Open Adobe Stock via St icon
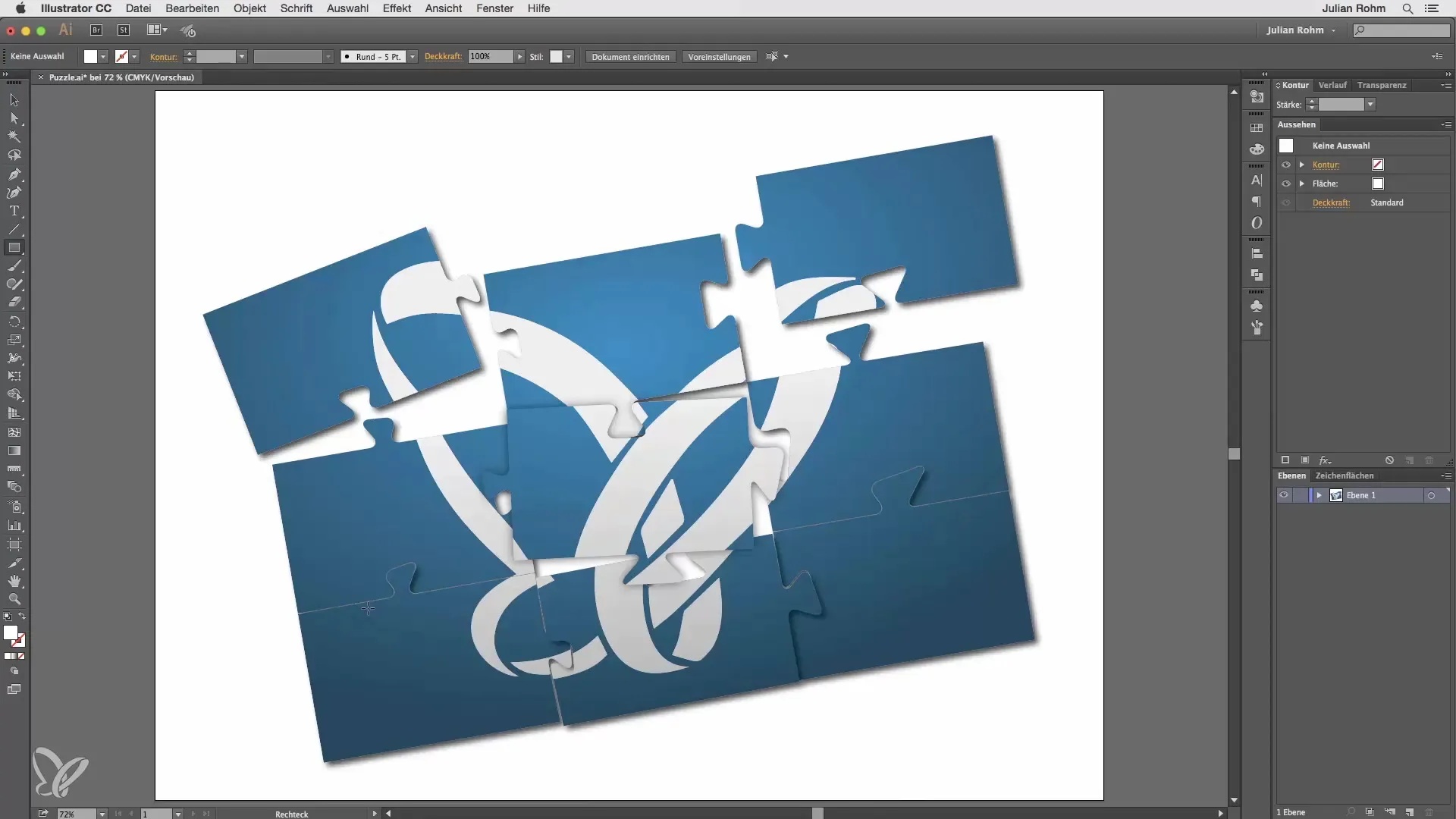This screenshot has height=819, width=1456. click(x=124, y=30)
